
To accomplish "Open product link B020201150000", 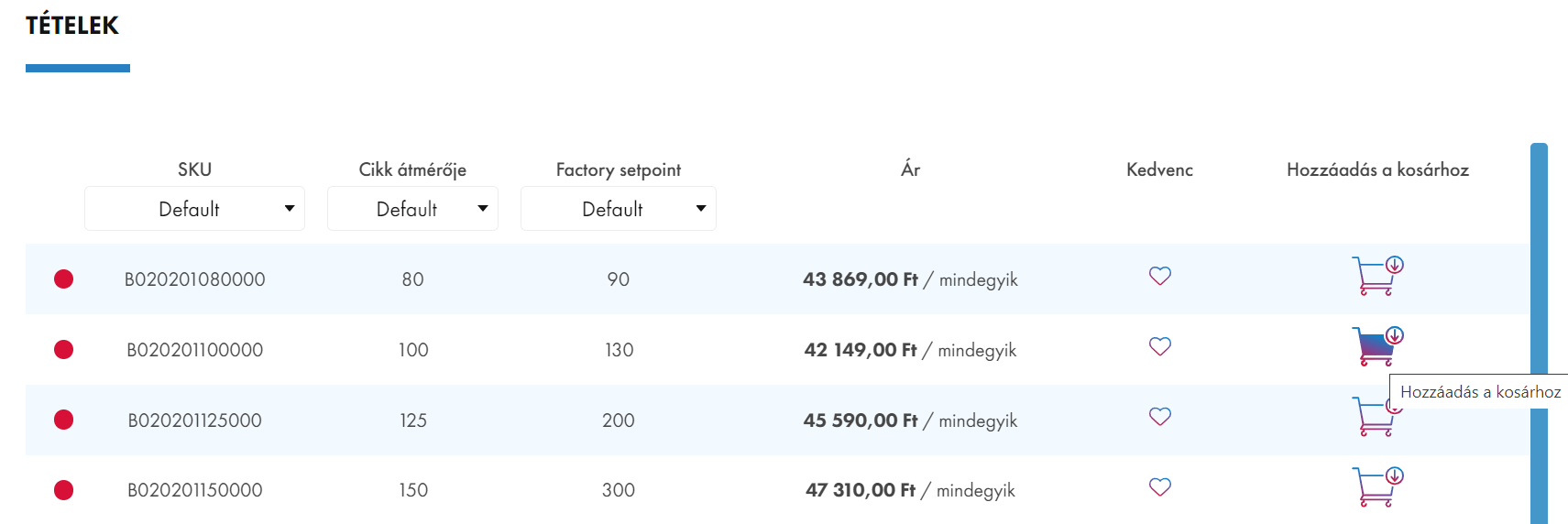I will tap(194, 490).
